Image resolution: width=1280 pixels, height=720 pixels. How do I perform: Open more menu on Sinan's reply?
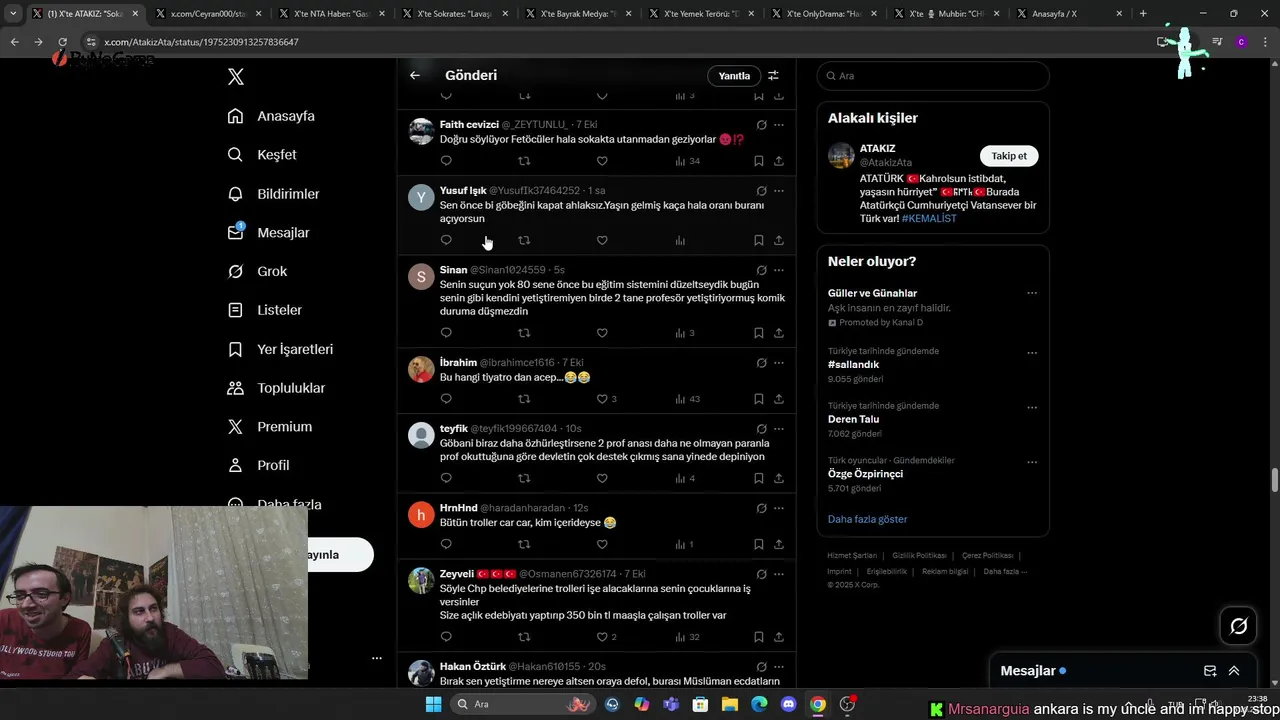tap(779, 270)
